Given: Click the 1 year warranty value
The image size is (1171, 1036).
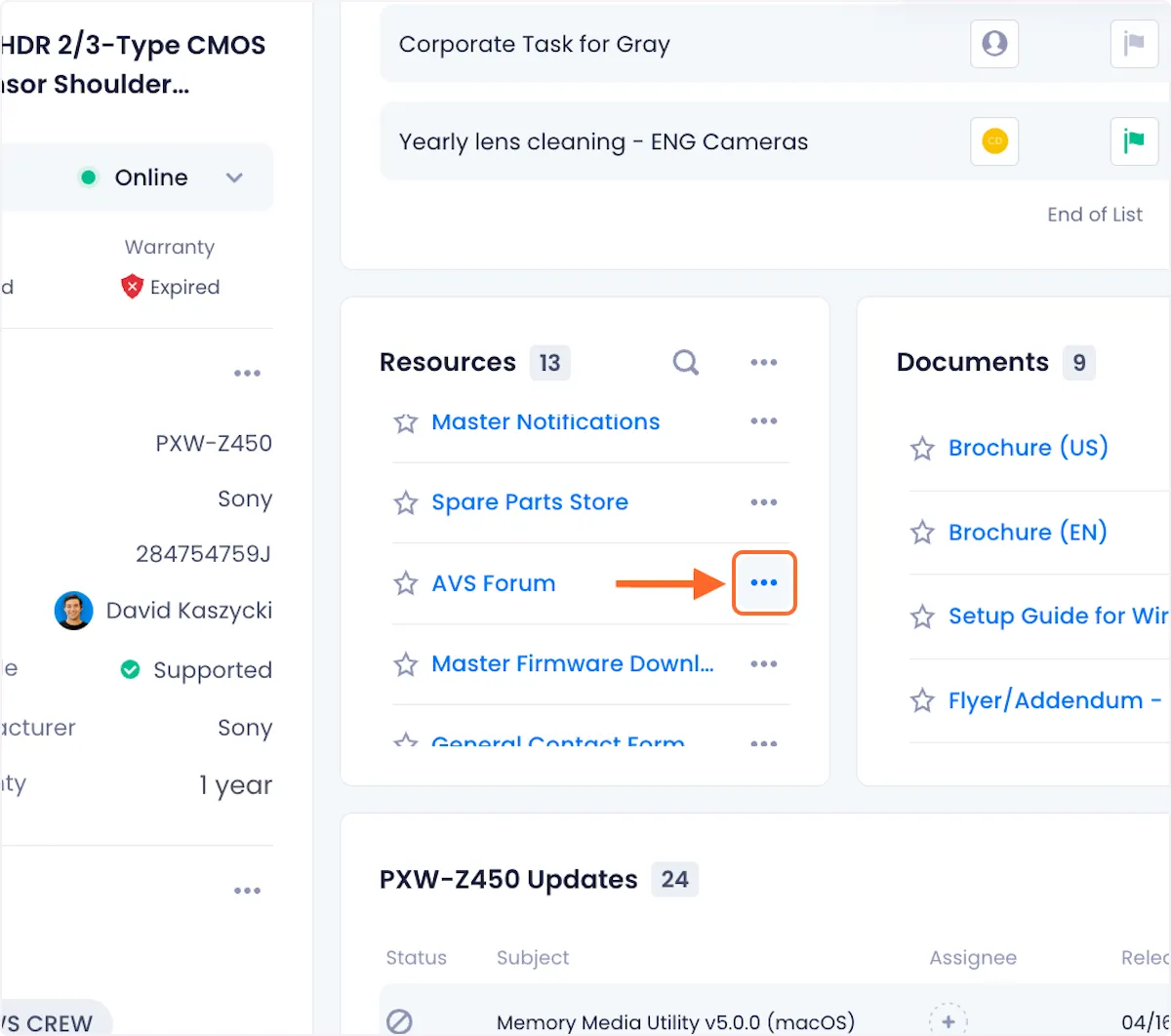Looking at the screenshot, I should 236,785.
